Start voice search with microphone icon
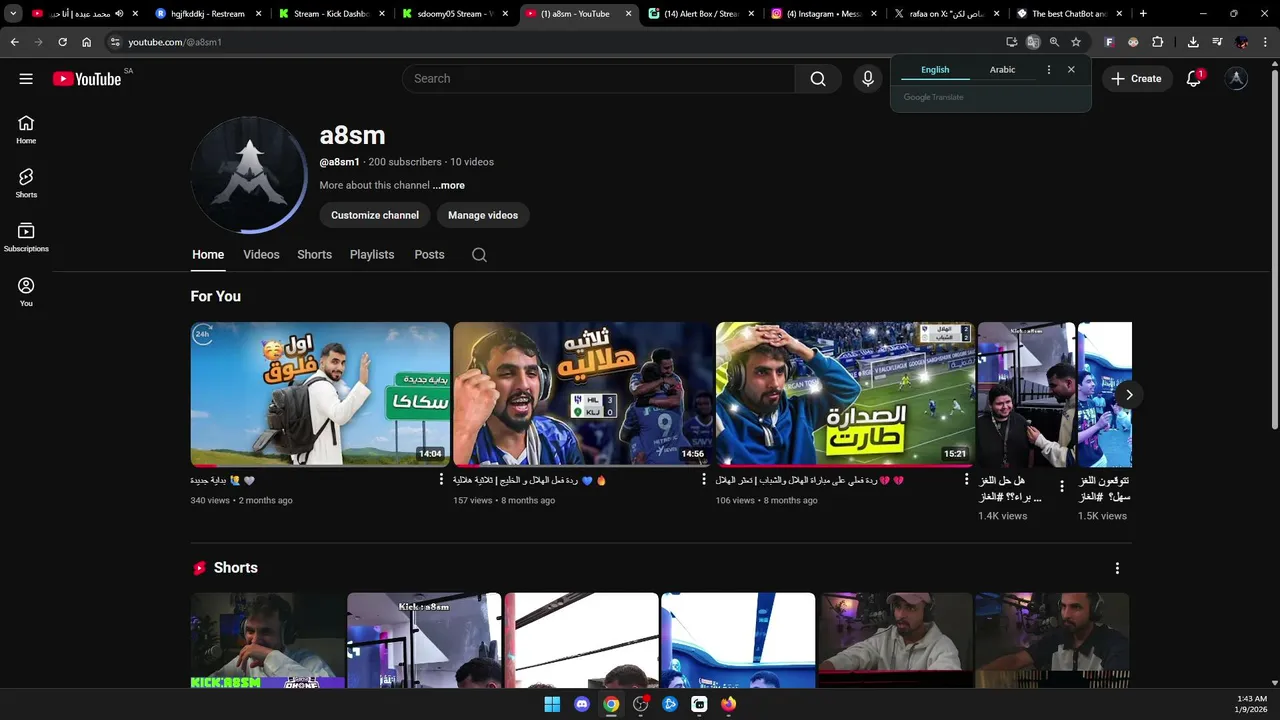The image size is (1280, 720). pyautogui.click(x=868, y=79)
